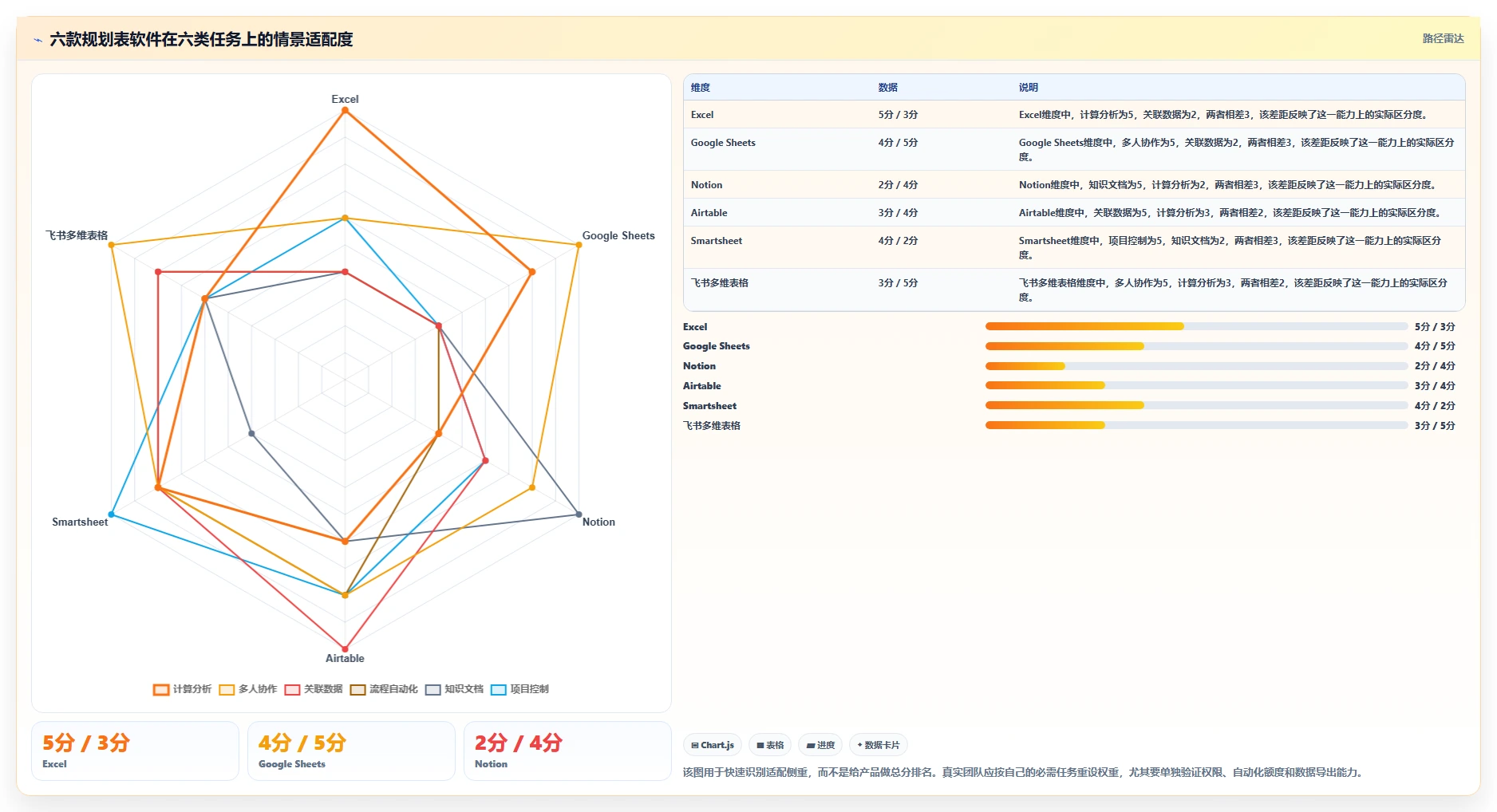Click the 数据 column header

pos(888,88)
